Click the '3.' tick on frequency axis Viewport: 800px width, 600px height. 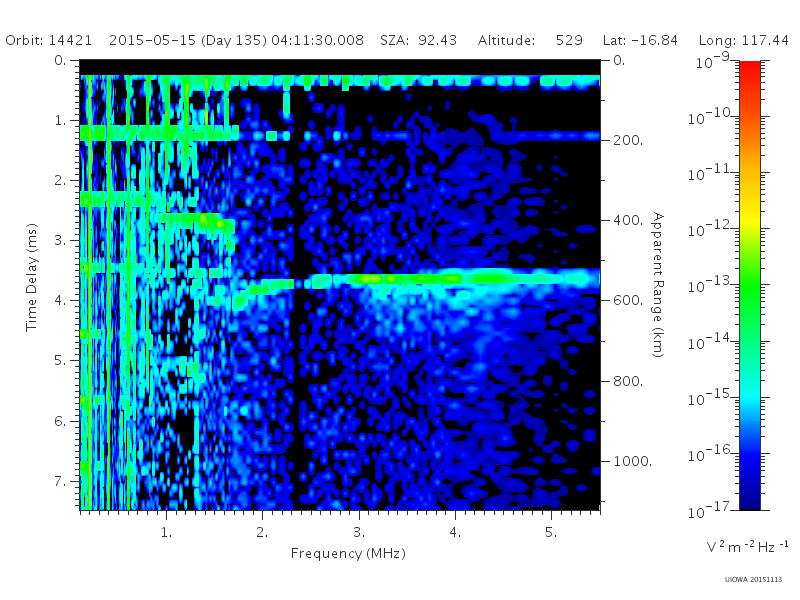(x=359, y=532)
